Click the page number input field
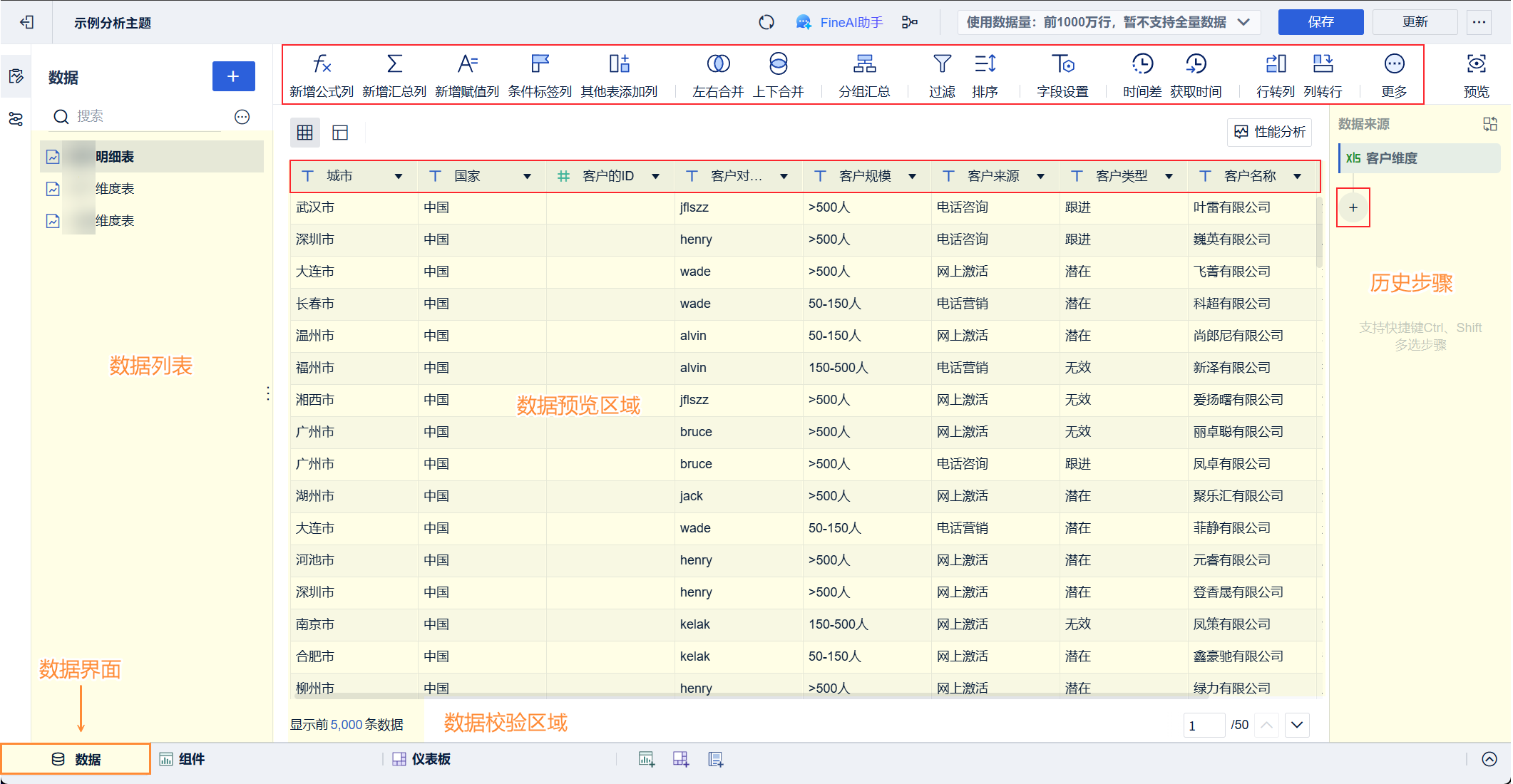This screenshot has height=784, width=1513. tap(1203, 726)
